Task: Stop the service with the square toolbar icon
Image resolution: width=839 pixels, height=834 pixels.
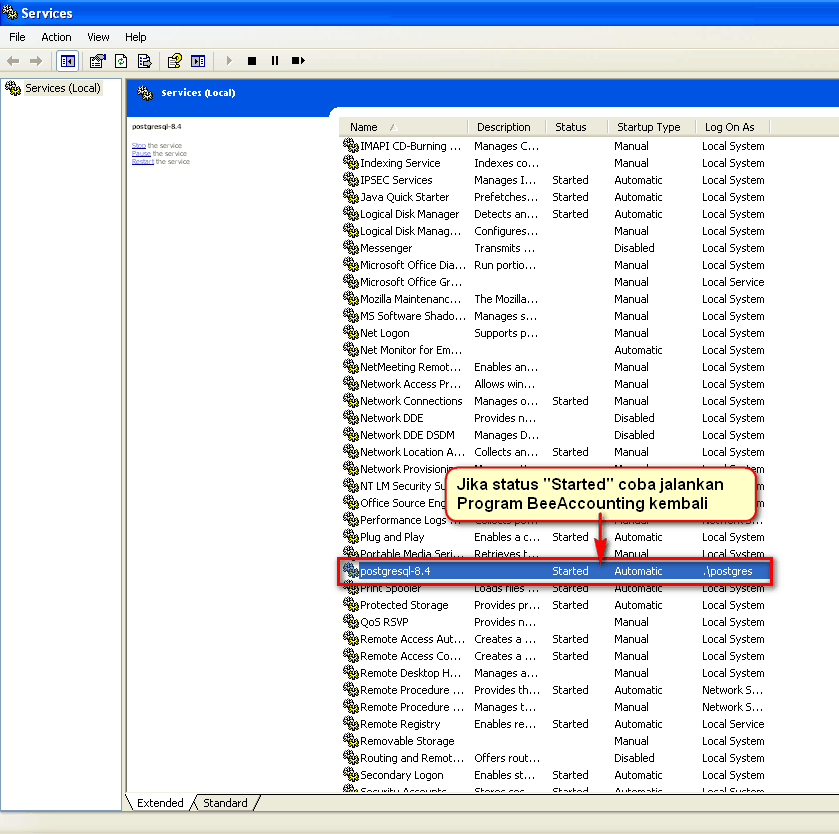Action: click(252, 61)
